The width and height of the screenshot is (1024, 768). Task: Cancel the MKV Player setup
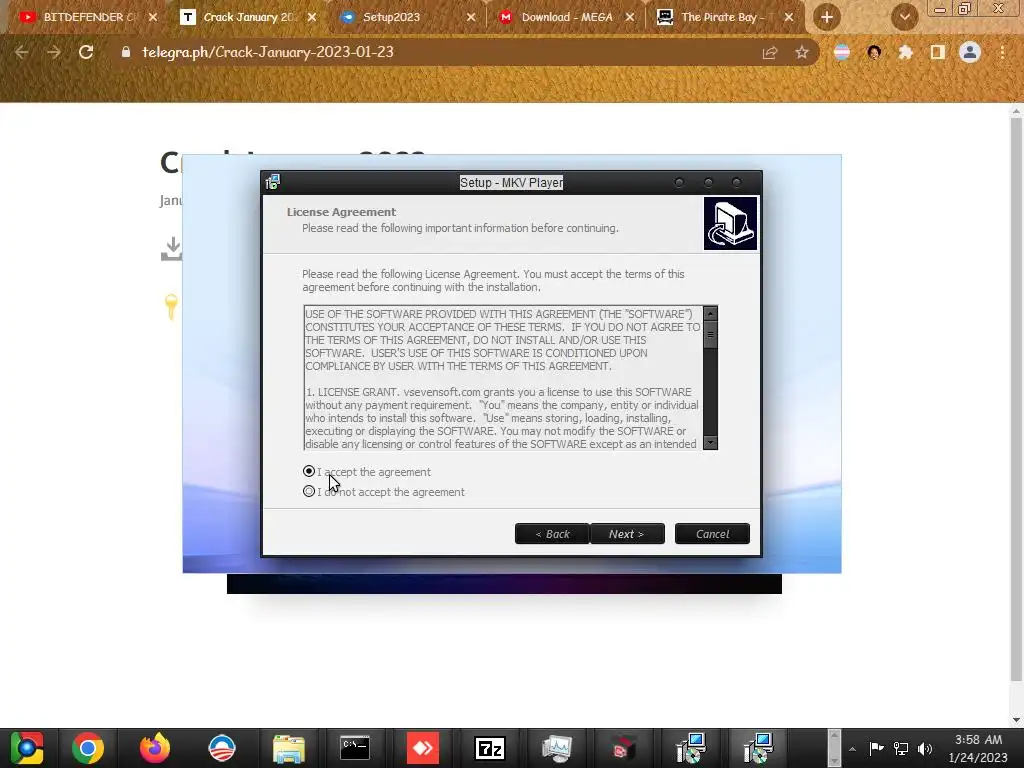(712, 534)
